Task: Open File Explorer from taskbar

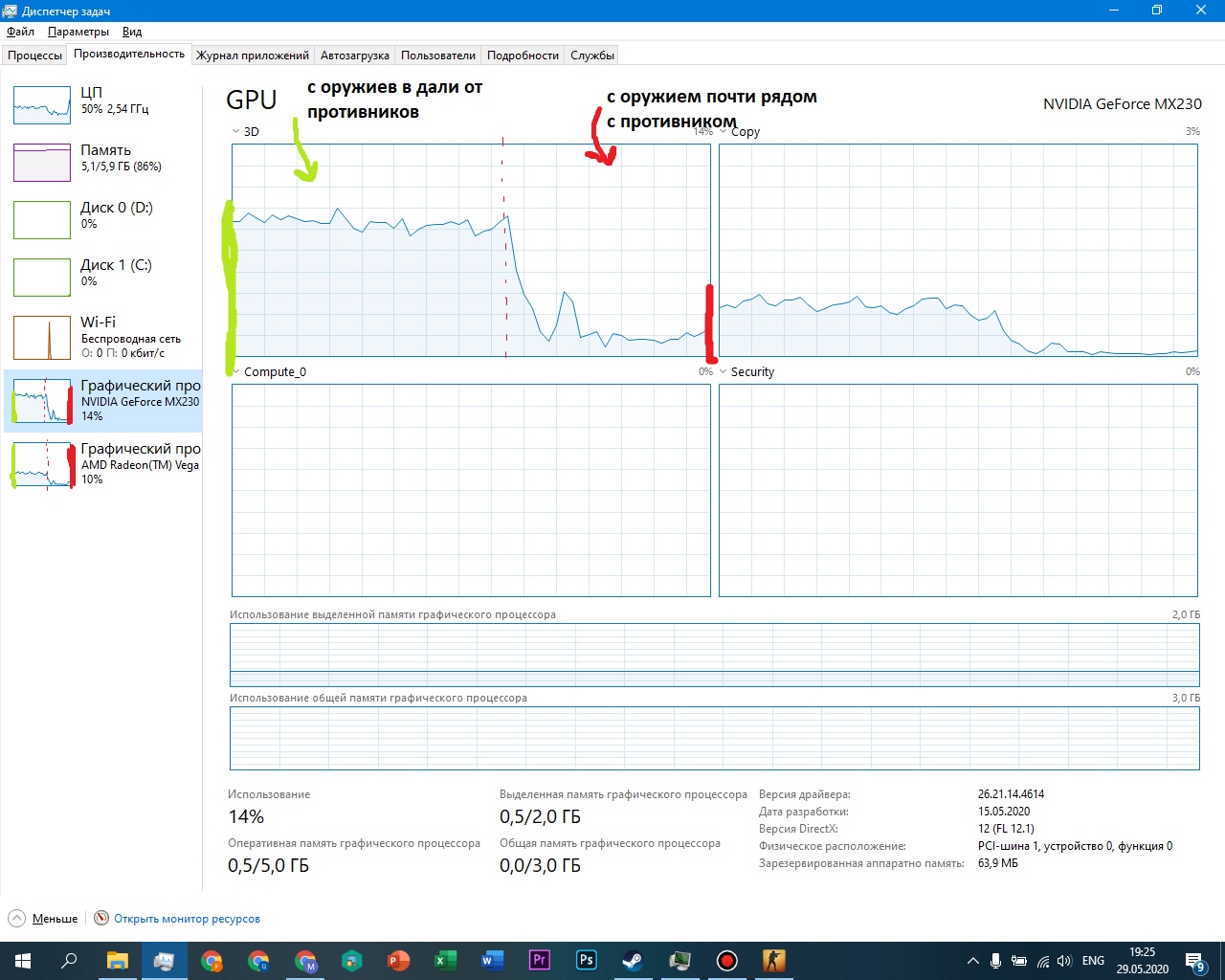Action: (117, 960)
